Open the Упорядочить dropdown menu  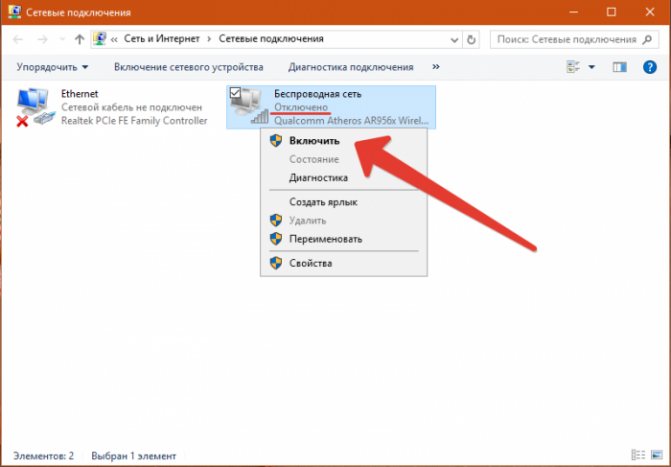pos(52,67)
